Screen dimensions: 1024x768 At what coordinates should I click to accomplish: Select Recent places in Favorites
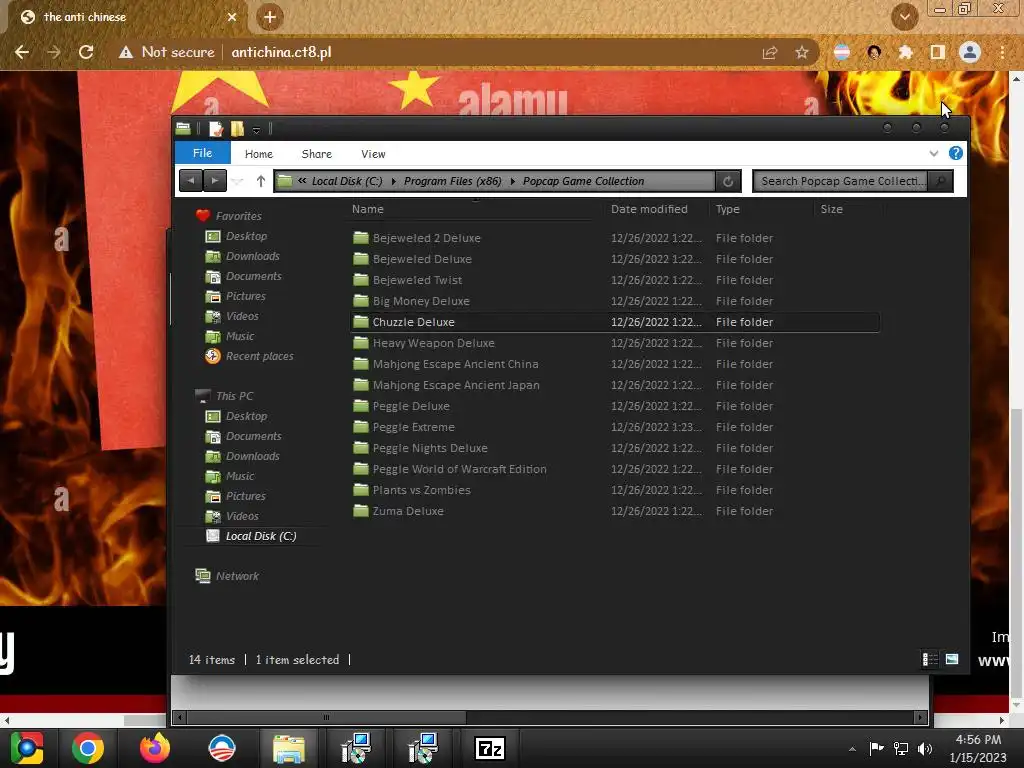pyautogui.click(x=259, y=356)
